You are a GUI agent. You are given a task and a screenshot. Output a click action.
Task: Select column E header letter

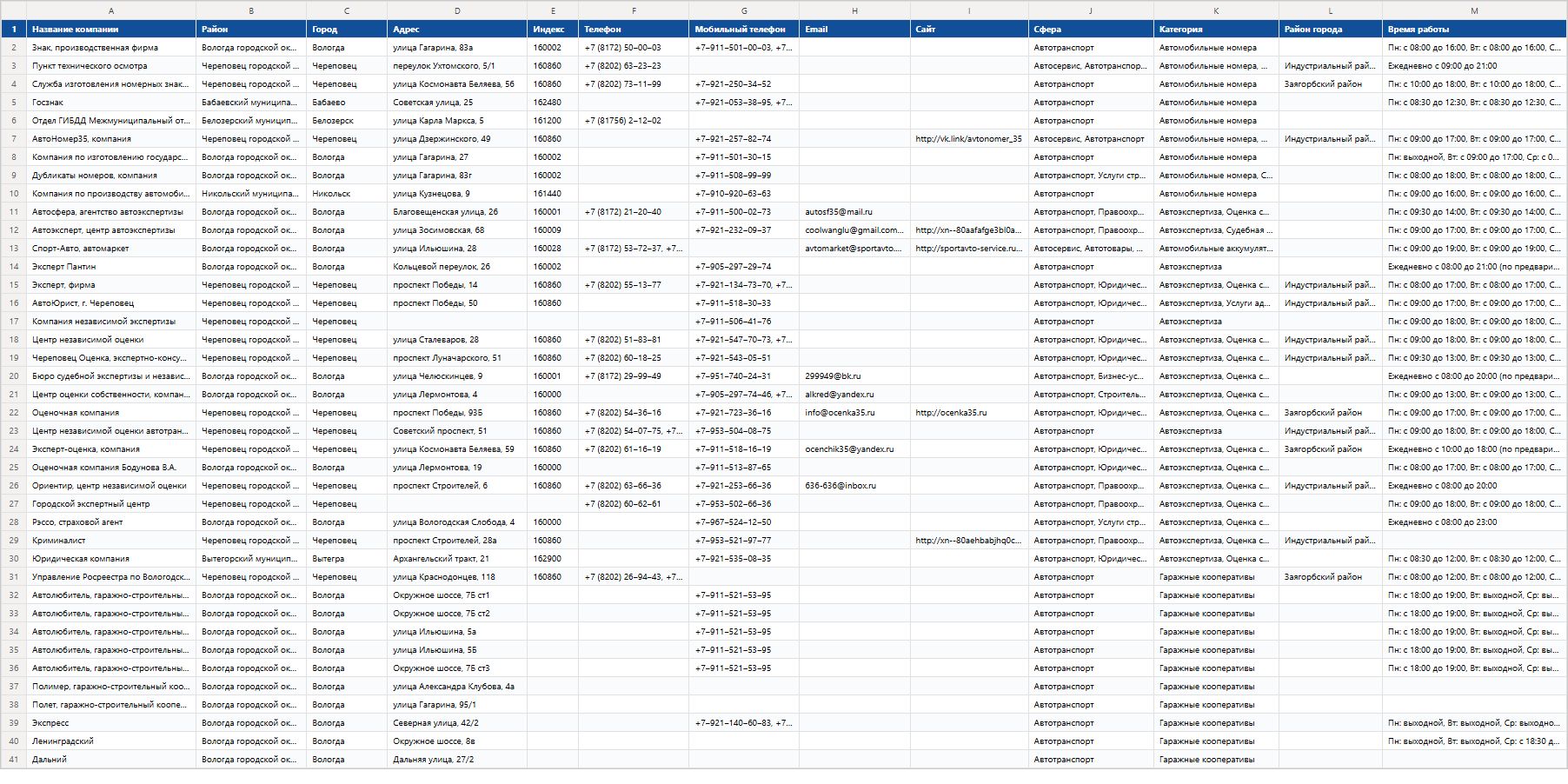click(553, 10)
